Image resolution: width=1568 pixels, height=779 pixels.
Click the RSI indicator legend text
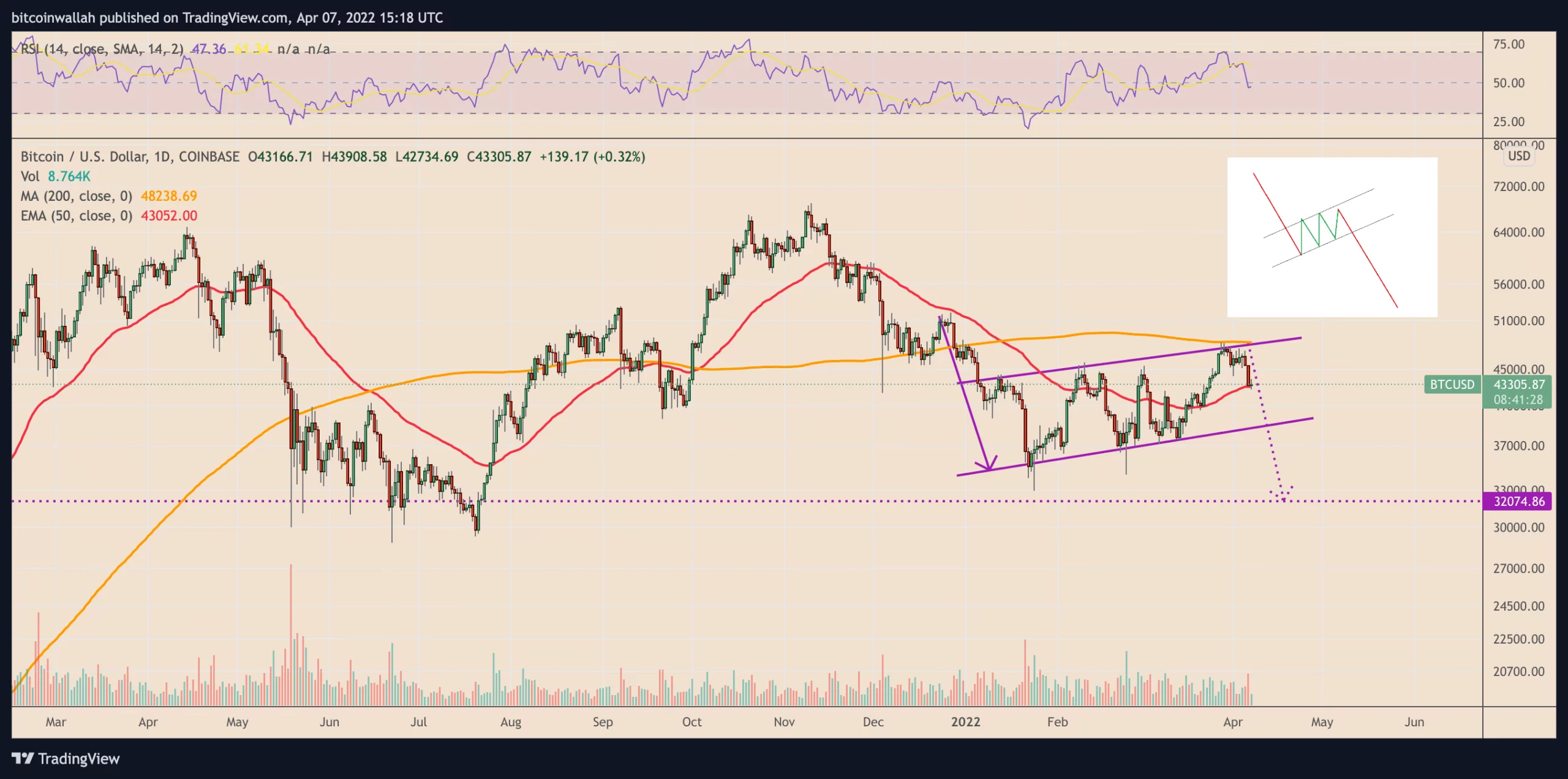click(102, 49)
